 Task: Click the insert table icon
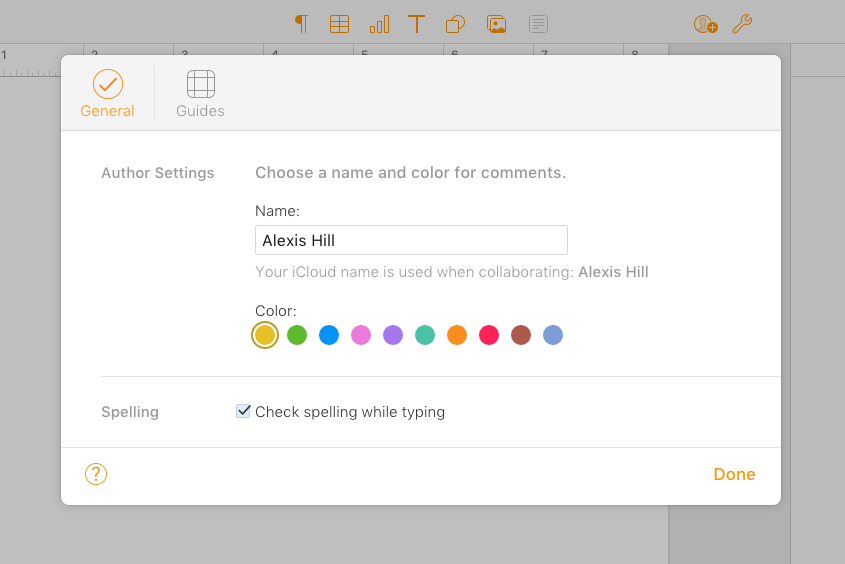pos(340,24)
